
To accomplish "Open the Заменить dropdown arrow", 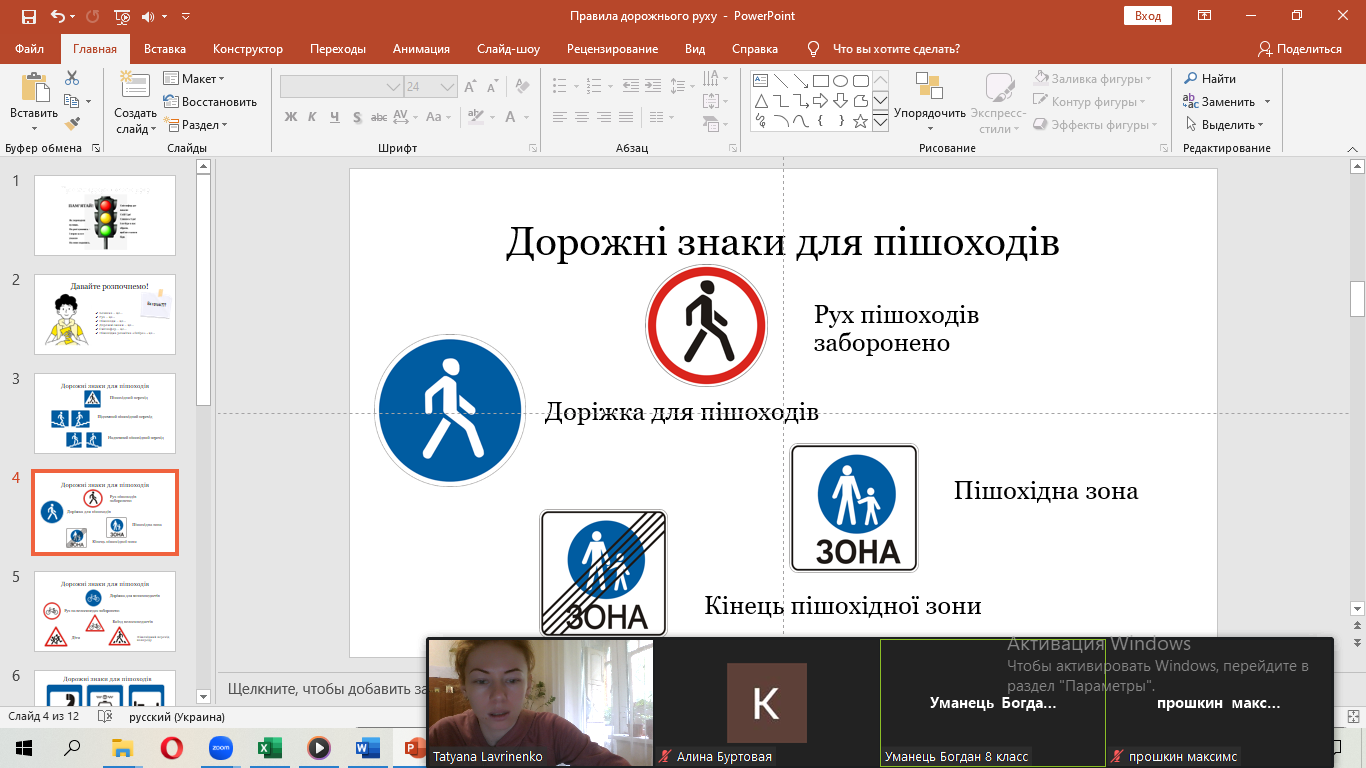I will tap(1267, 102).
